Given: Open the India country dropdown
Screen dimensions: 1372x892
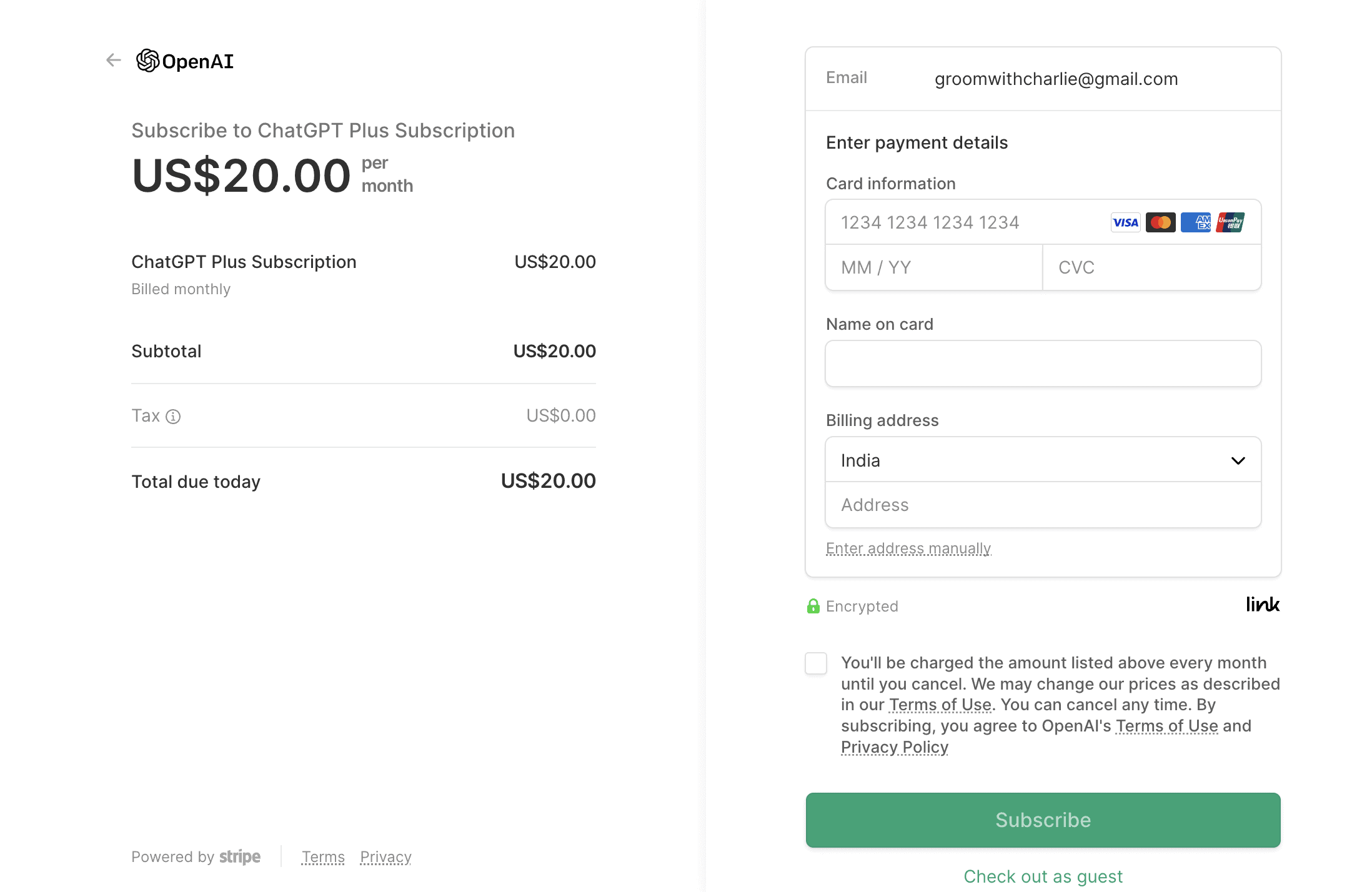Looking at the screenshot, I should pyautogui.click(x=1043, y=460).
